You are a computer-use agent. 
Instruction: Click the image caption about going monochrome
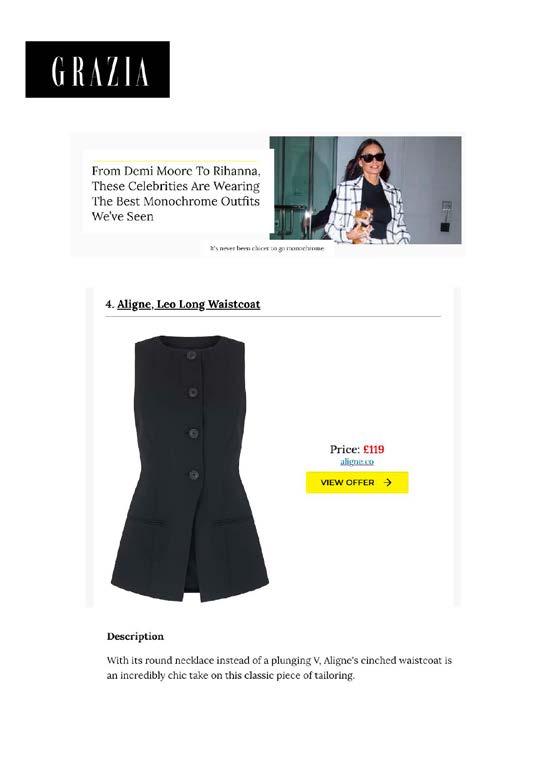267,248
